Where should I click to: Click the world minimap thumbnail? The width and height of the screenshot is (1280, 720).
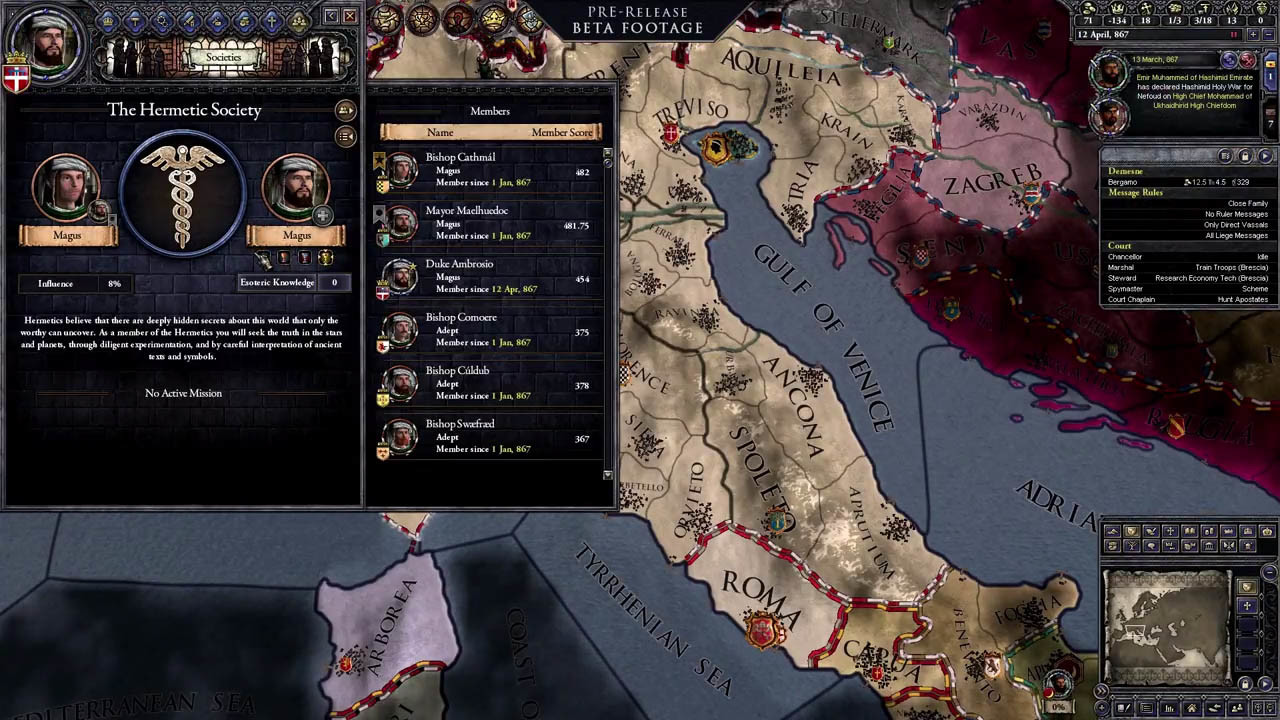pos(1166,627)
